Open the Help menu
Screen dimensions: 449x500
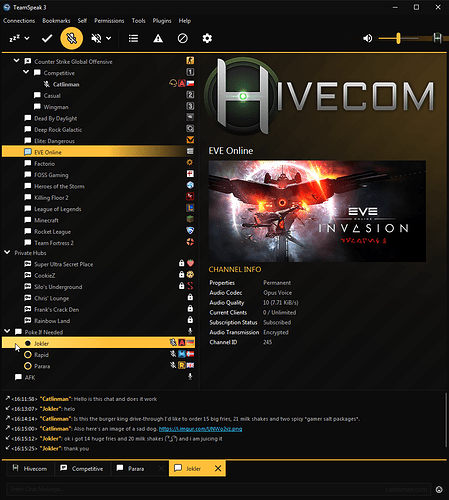pos(185,21)
